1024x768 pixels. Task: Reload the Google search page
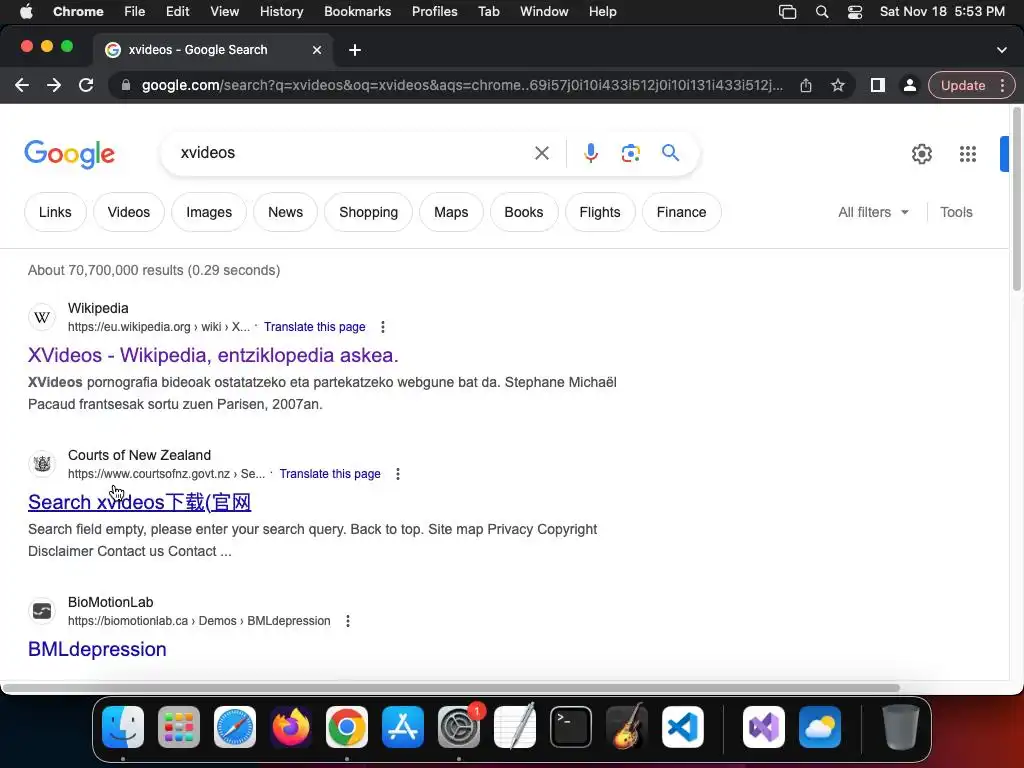[x=86, y=86]
